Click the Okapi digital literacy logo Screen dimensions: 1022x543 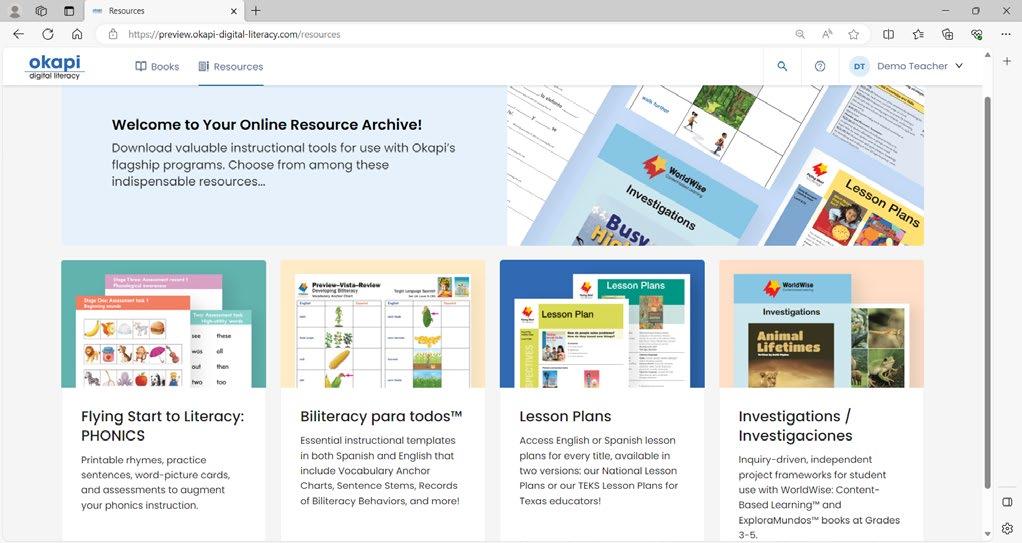(55, 66)
